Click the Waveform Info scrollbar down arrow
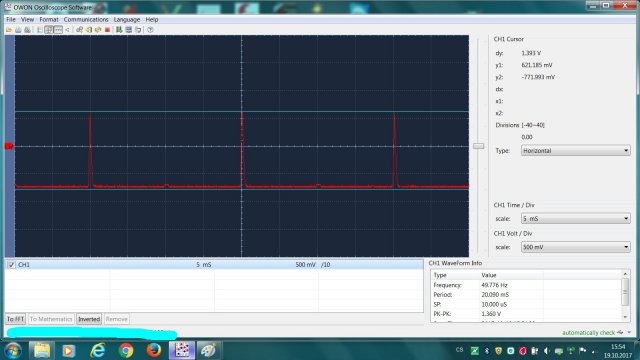640x360 pixels. click(x=625, y=317)
